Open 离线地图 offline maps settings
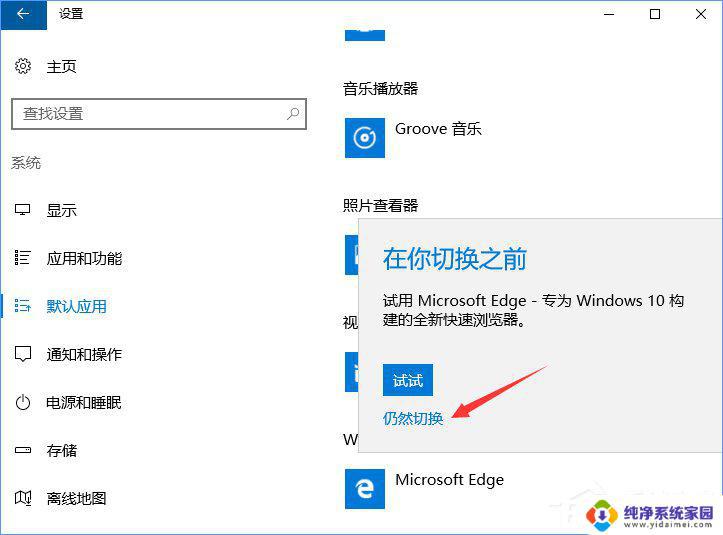The width and height of the screenshot is (723, 535). click(x=77, y=498)
